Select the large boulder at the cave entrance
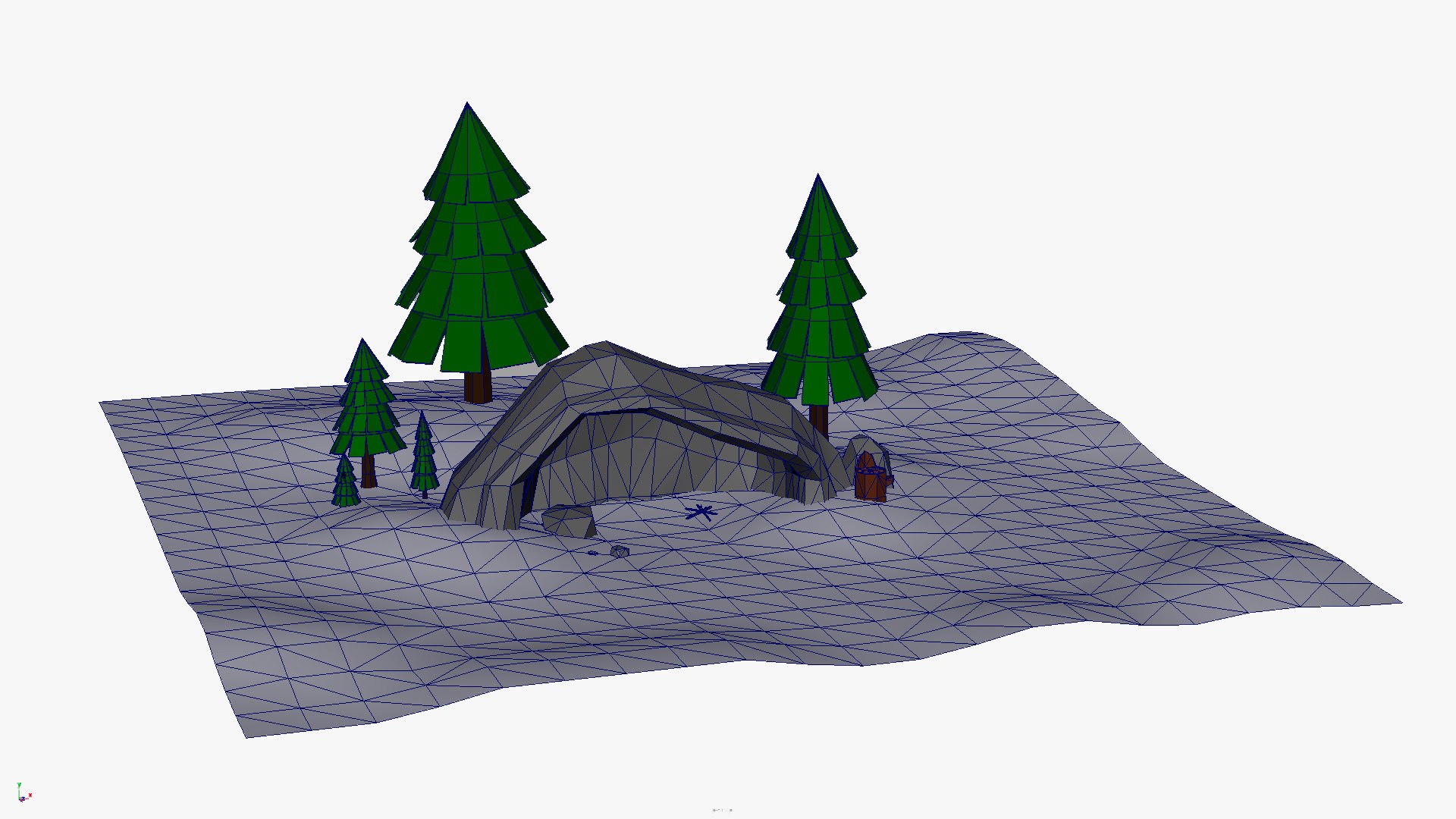 [569, 522]
